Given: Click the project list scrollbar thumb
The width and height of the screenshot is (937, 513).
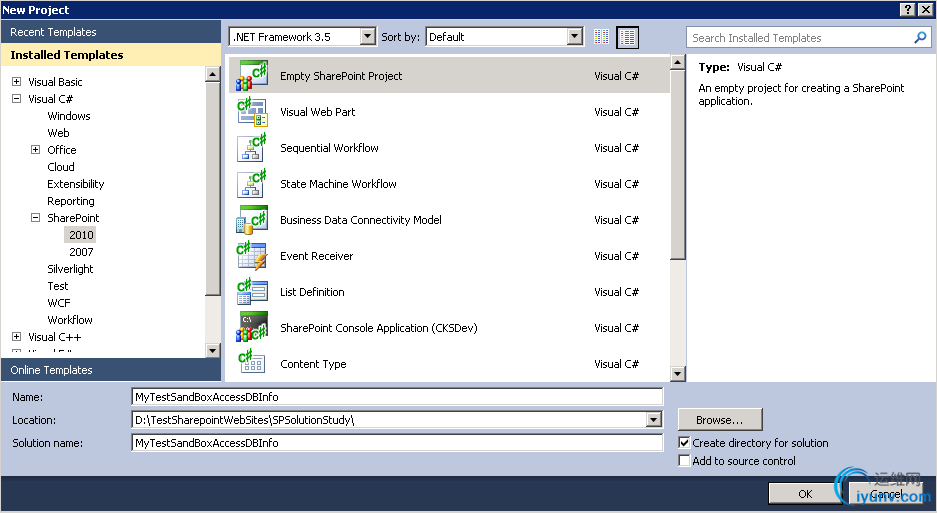Looking at the screenshot, I should 677,165.
